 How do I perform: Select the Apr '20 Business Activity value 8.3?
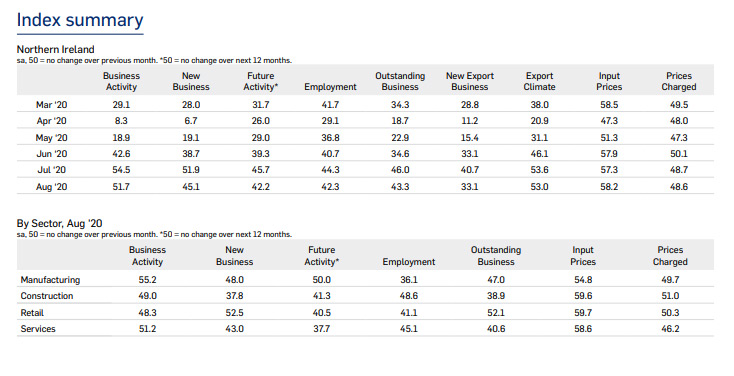click(x=121, y=121)
